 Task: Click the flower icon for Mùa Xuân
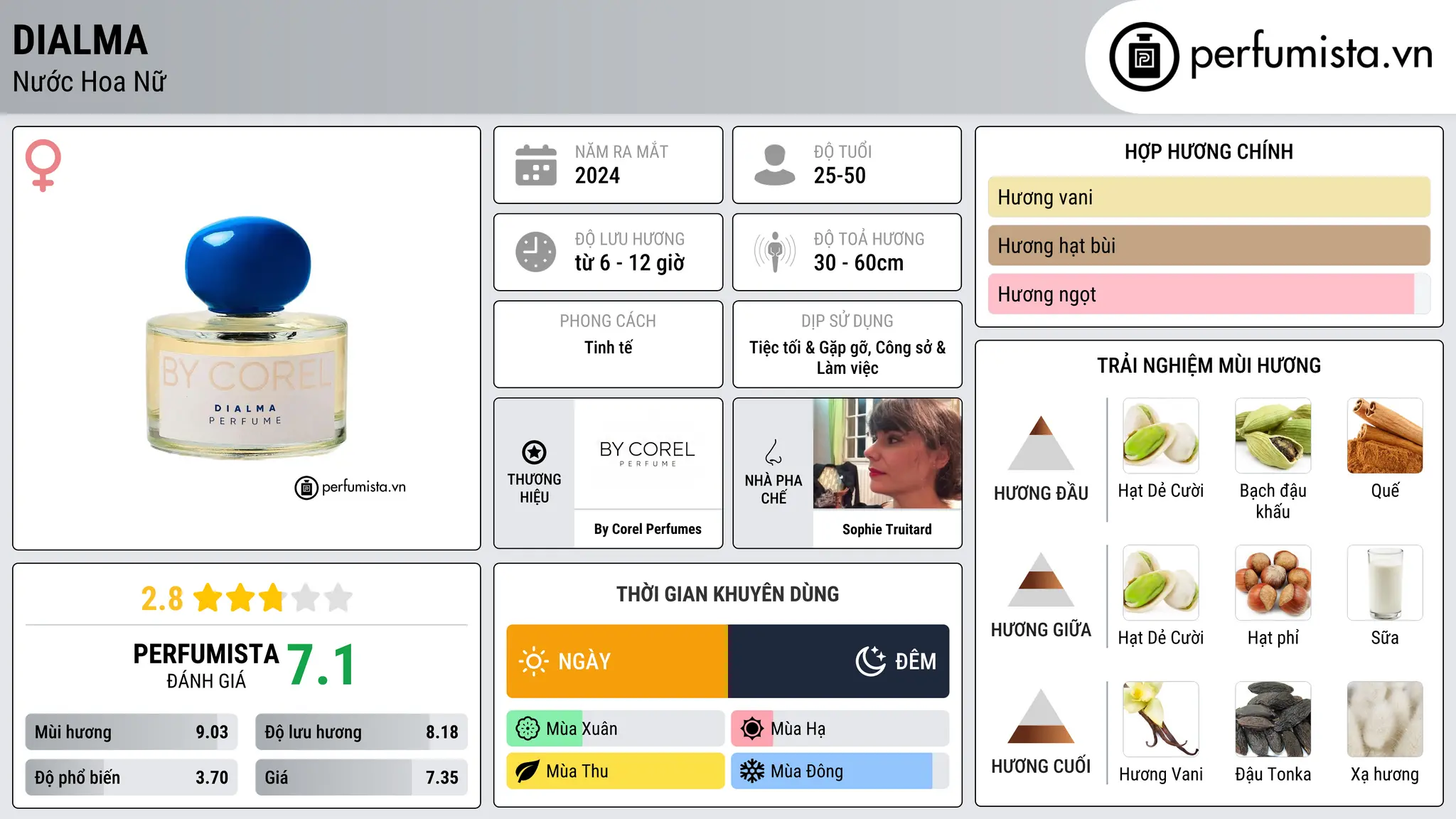(x=528, y=729)
